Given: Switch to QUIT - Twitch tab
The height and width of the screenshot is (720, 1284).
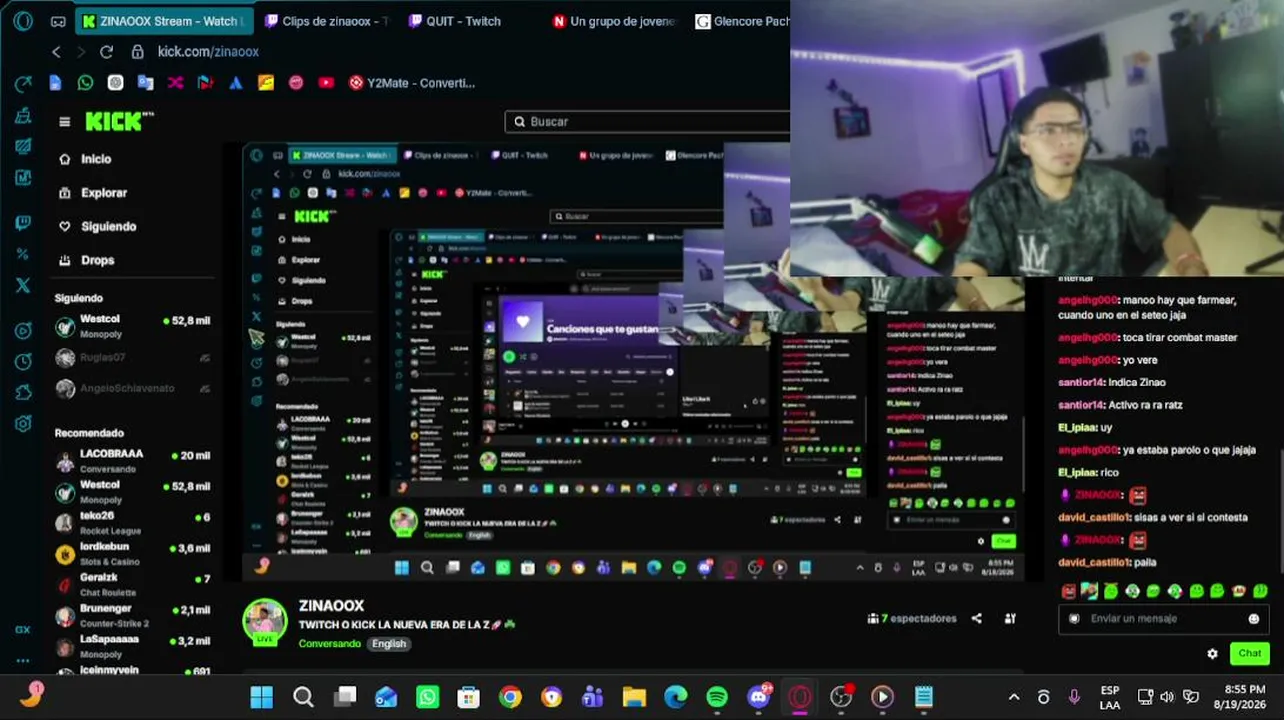Looking at the screenshot, I should 455,21.
